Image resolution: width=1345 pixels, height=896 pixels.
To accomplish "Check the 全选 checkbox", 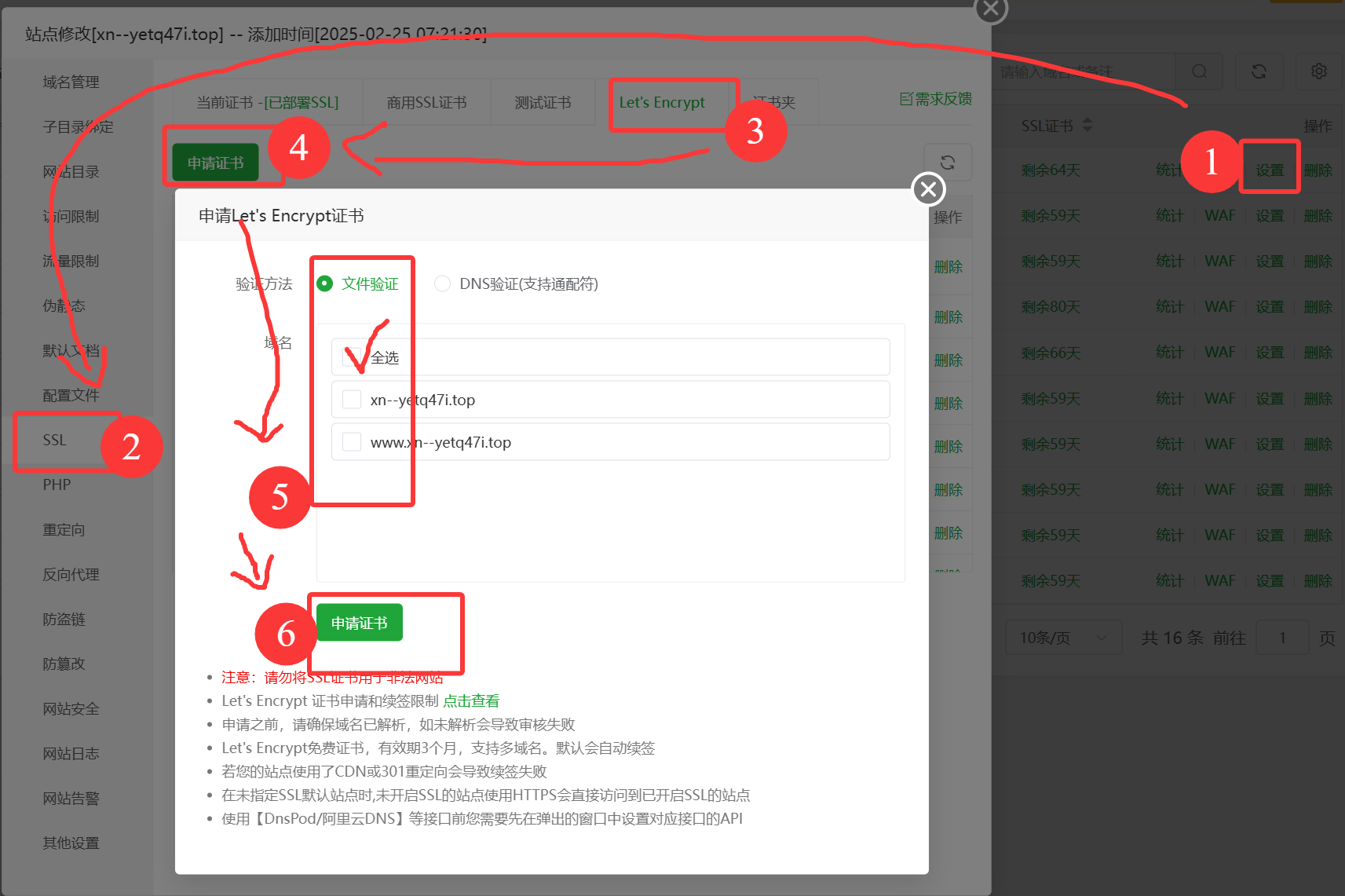I will (352, 357).
